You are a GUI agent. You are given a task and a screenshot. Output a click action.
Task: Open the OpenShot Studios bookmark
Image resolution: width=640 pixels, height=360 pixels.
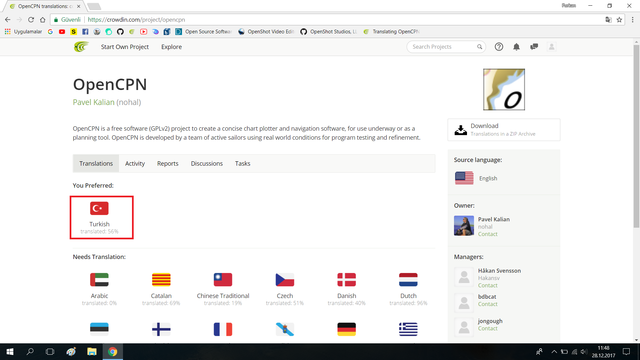click(x=329, y=31)
